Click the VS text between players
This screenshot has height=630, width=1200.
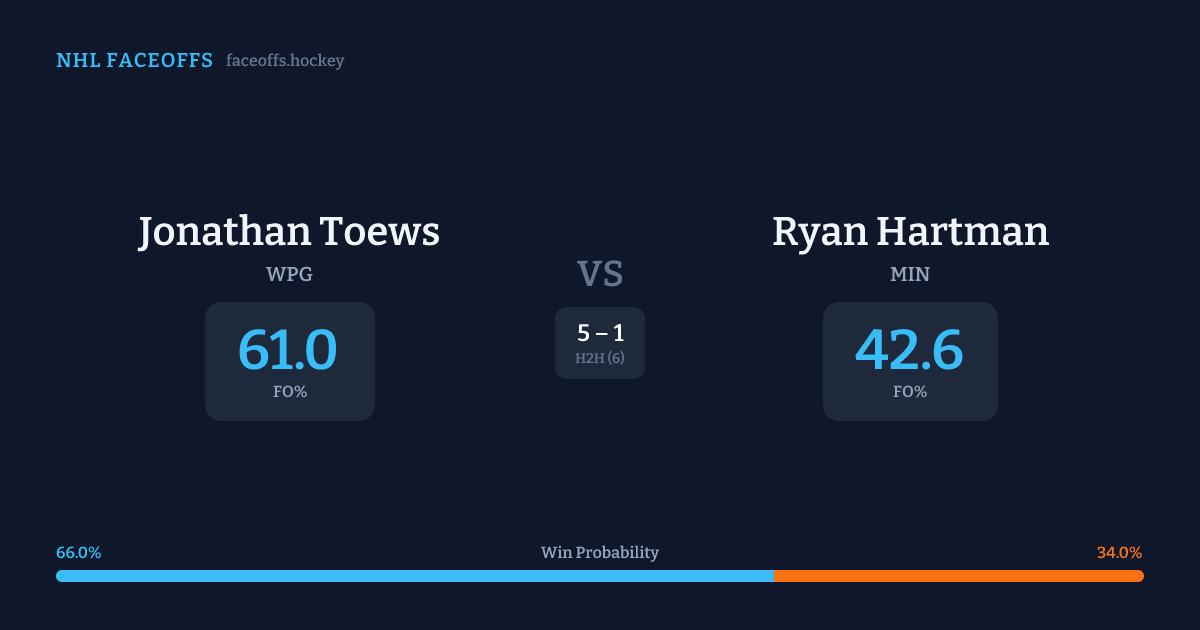pyautogui.click(x=600, y=274)
